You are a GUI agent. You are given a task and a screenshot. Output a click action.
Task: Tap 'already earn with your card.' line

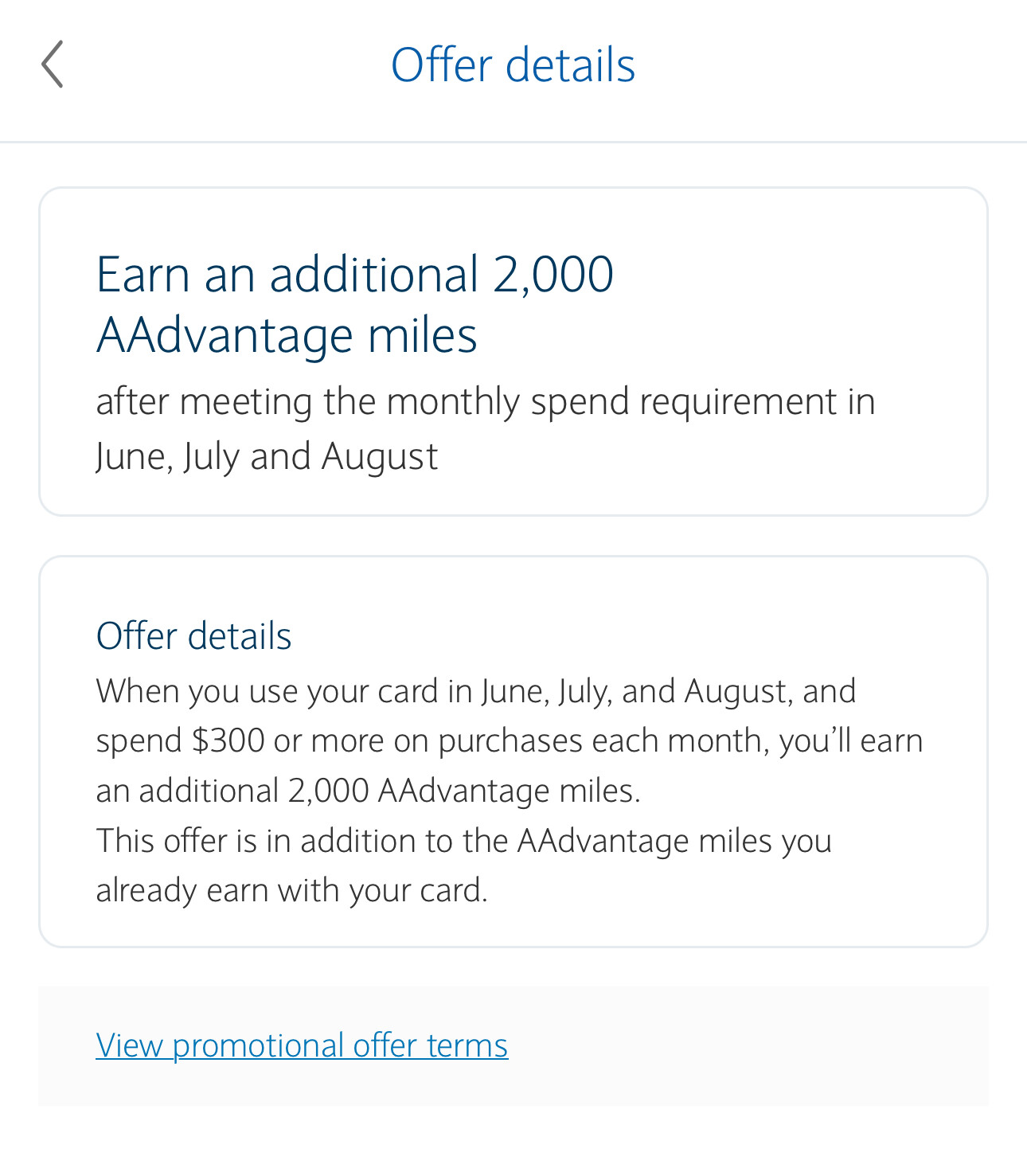click(291, 890)
